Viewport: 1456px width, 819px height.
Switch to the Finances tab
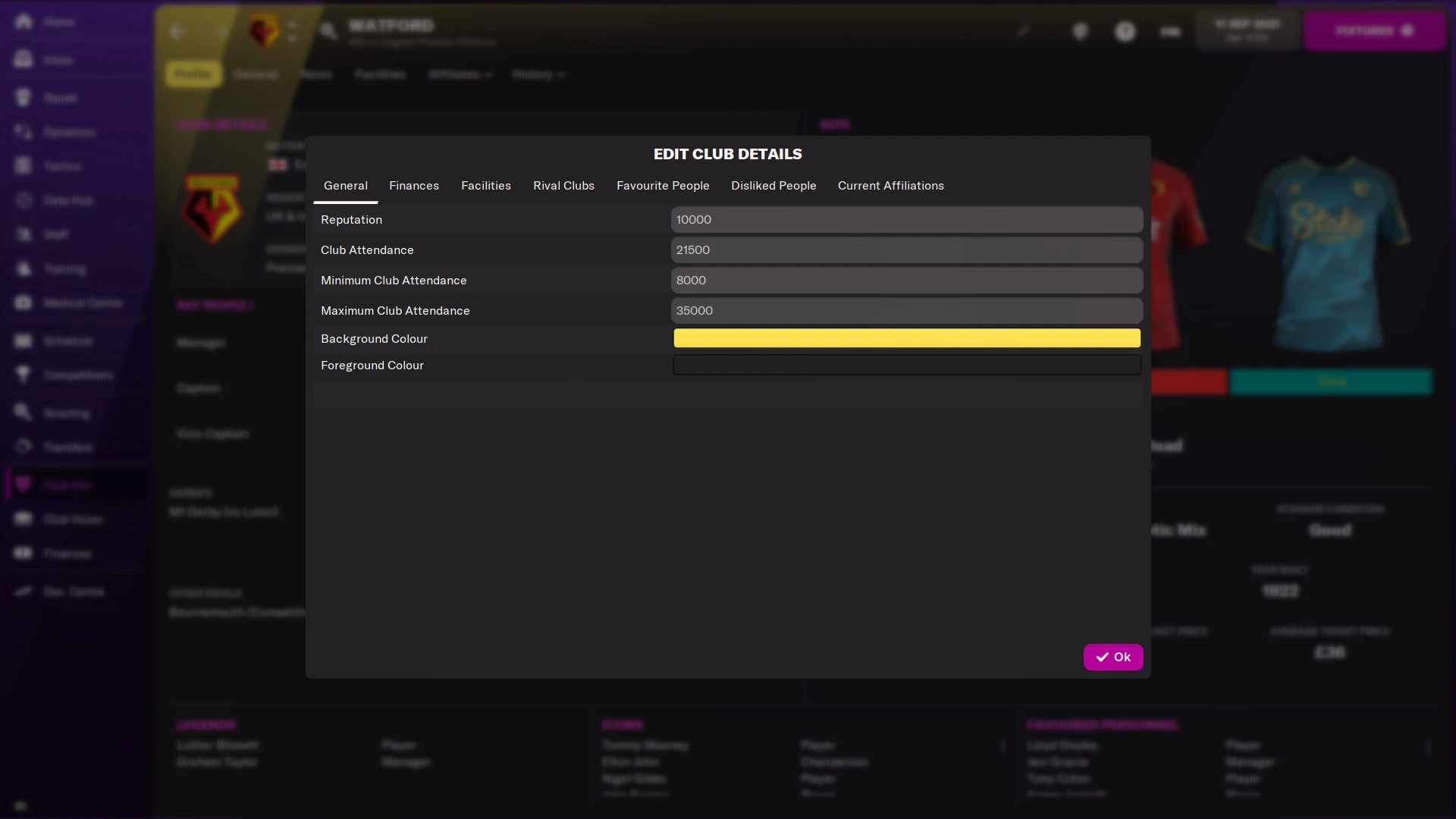point(413,185)
